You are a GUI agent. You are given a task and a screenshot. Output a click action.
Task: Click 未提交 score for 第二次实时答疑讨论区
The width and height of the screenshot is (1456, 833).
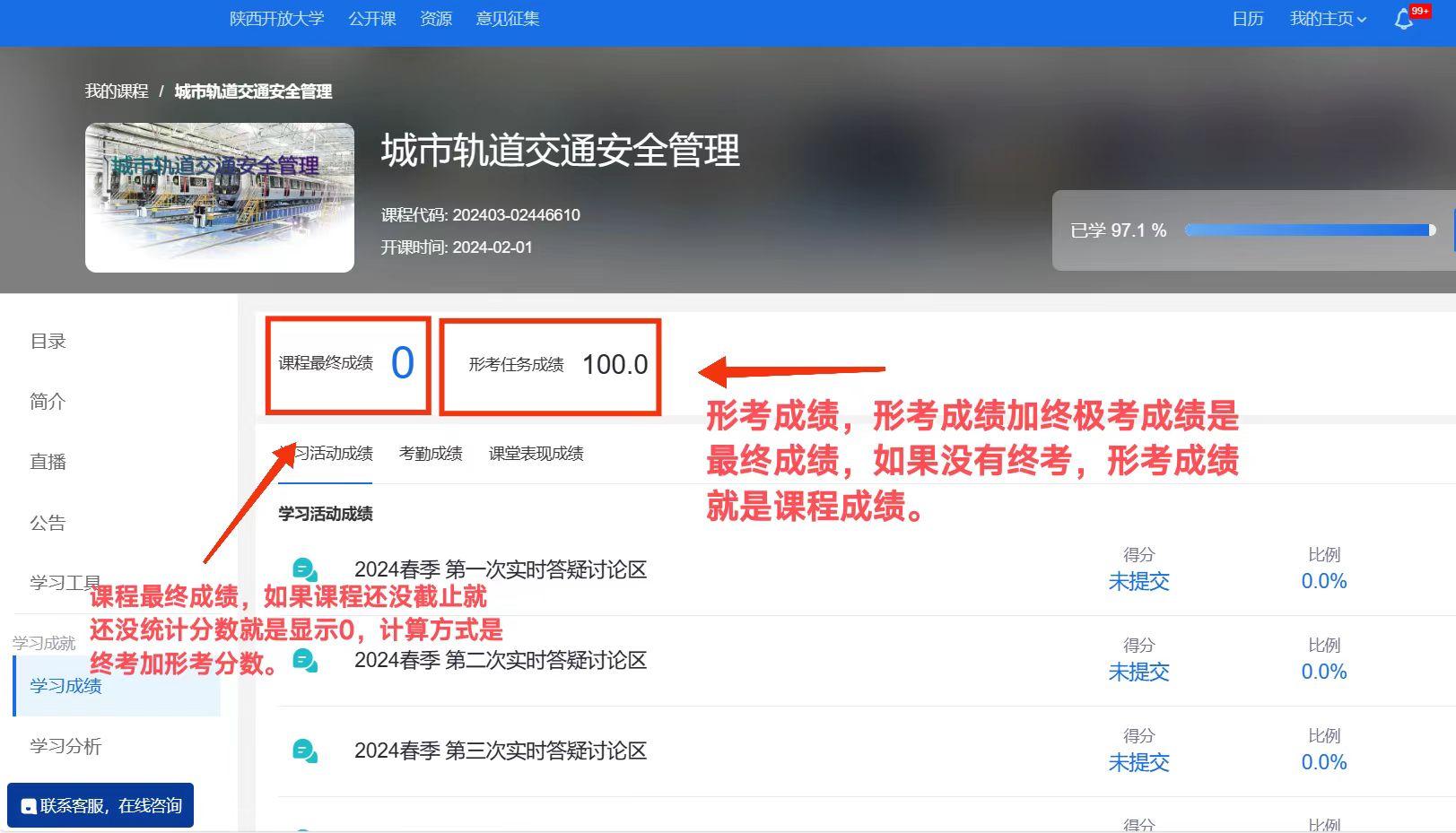(x=1138, y=672)
